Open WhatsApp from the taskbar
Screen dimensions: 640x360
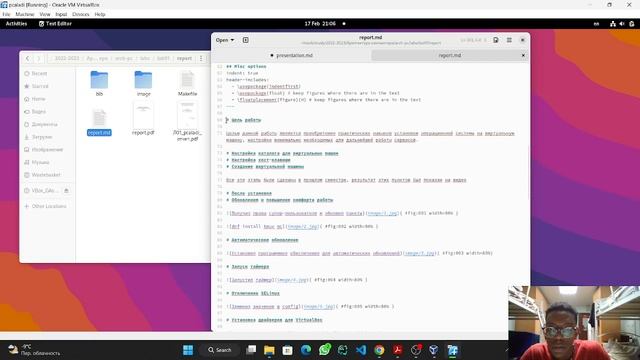point(324,350)
